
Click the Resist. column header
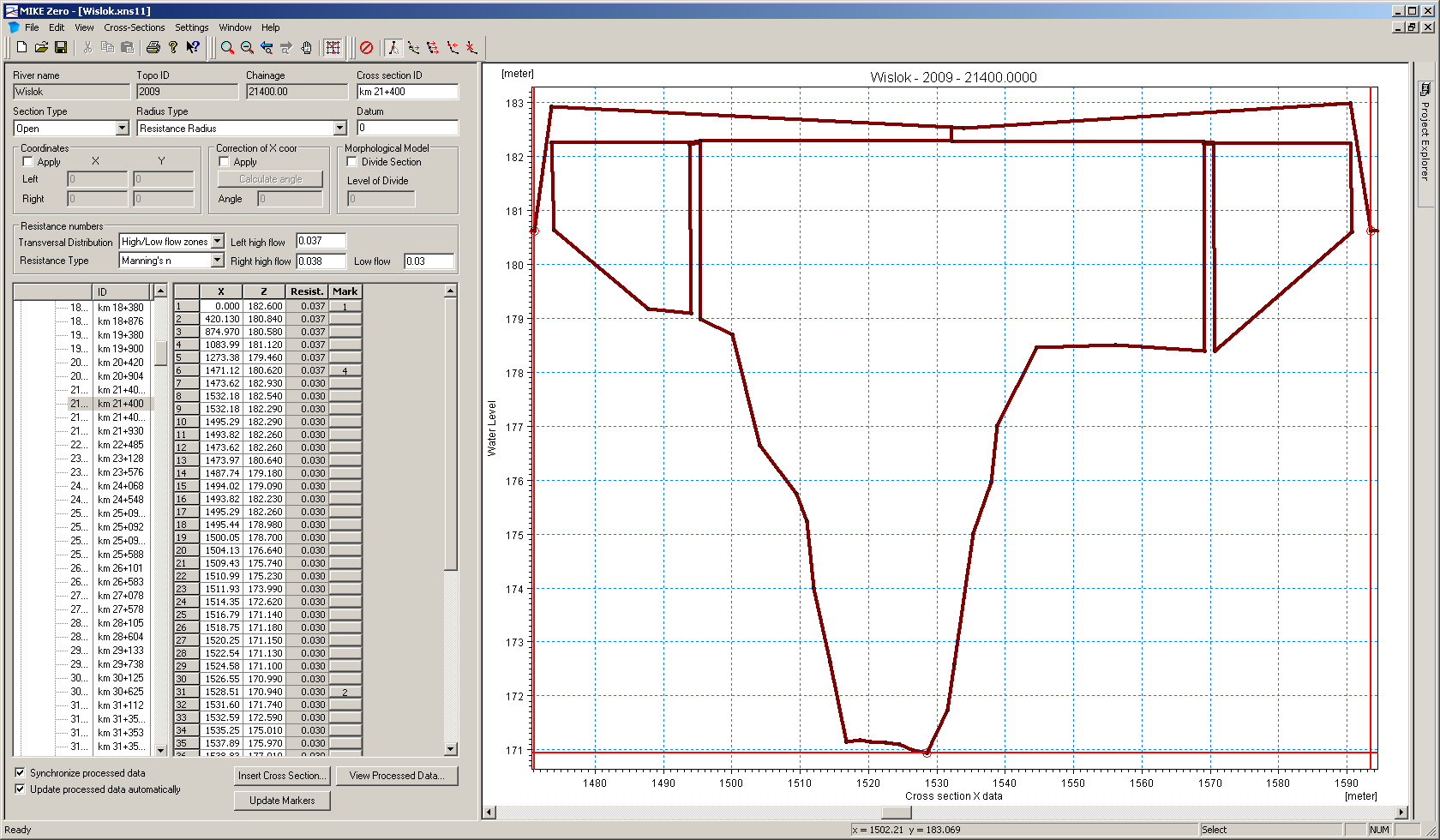click(307, 291)
